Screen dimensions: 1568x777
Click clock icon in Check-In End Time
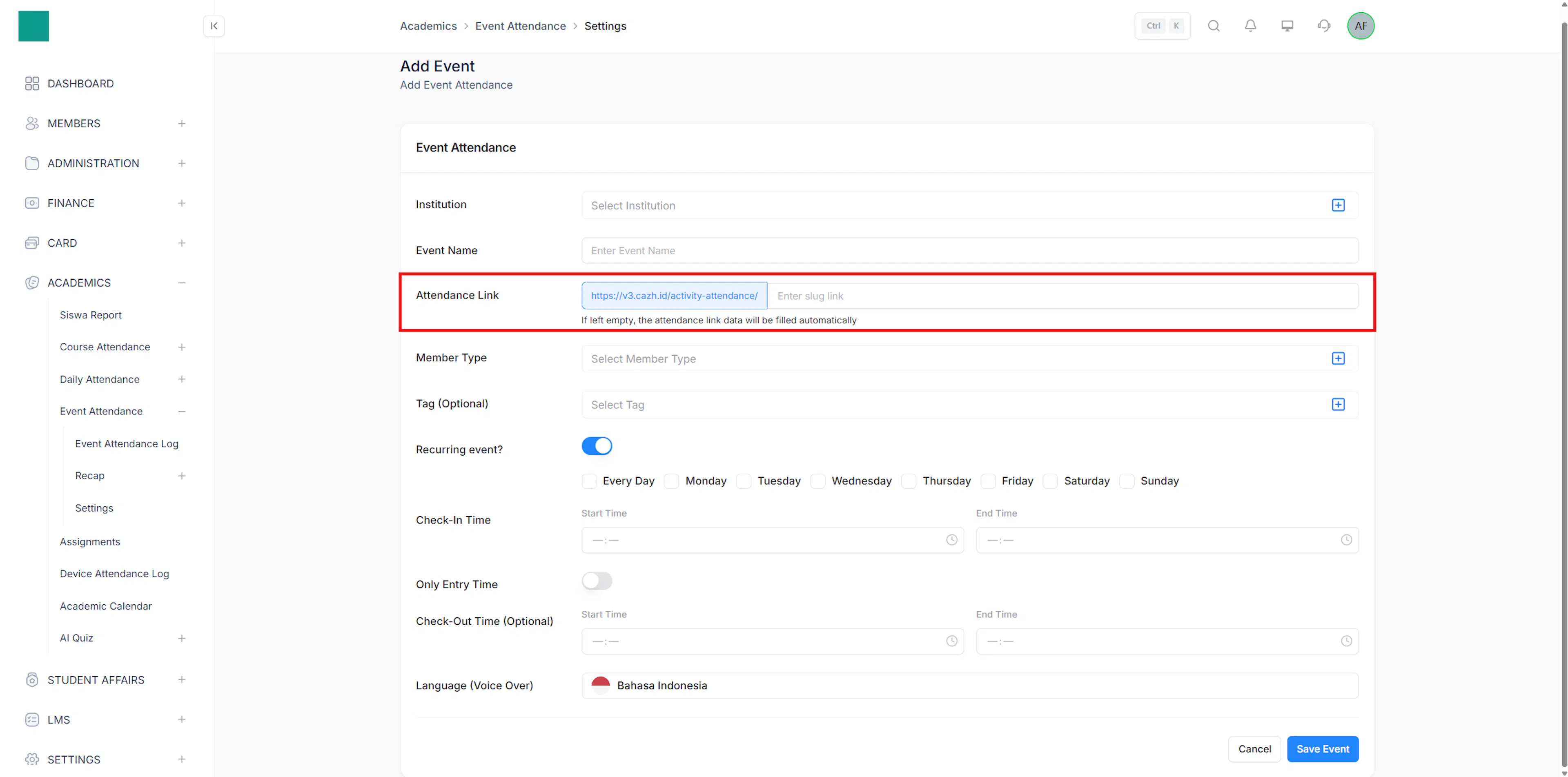click(1346, 540)
